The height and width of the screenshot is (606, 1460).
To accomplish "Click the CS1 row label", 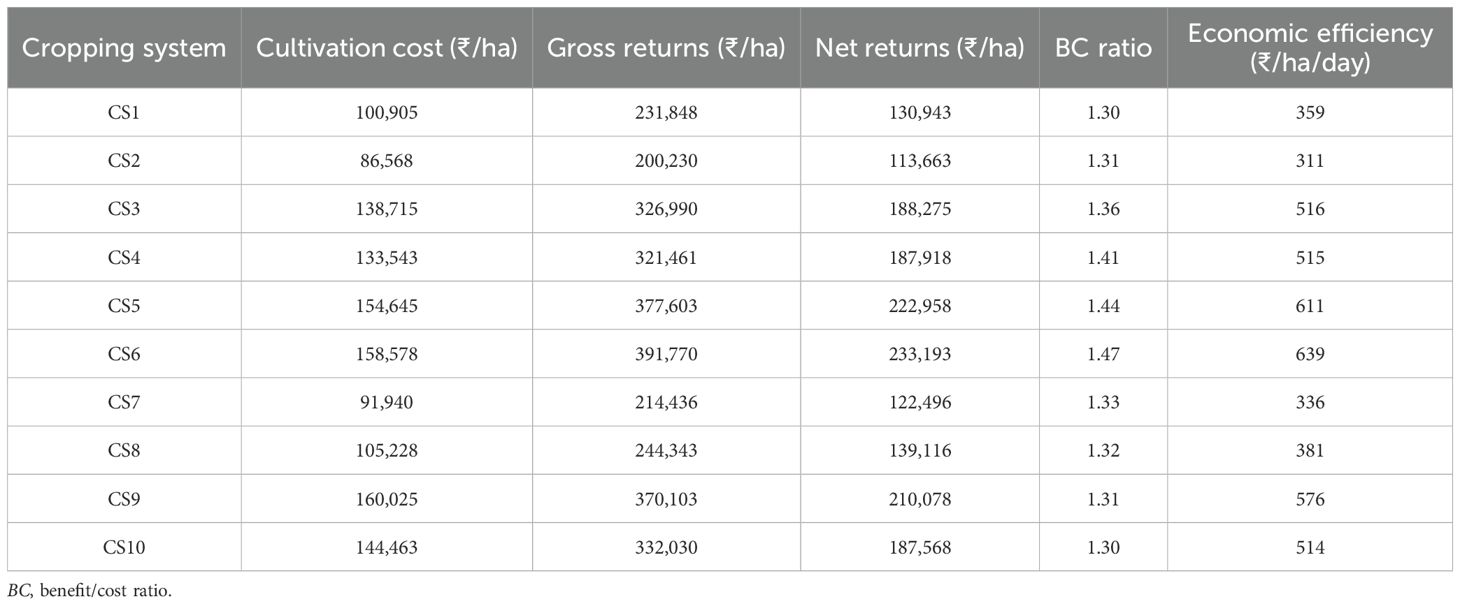I will click(x=124, y=113).
